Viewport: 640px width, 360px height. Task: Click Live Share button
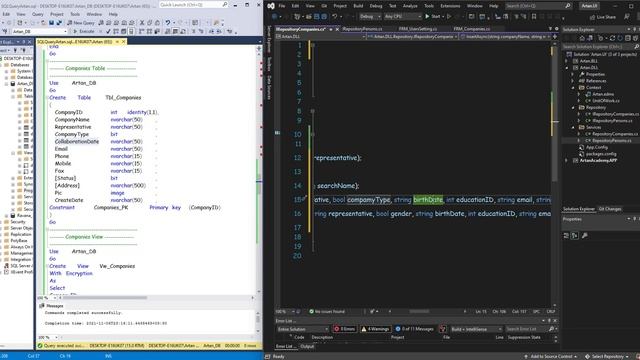pyautogui.click(x=602, y=17)
